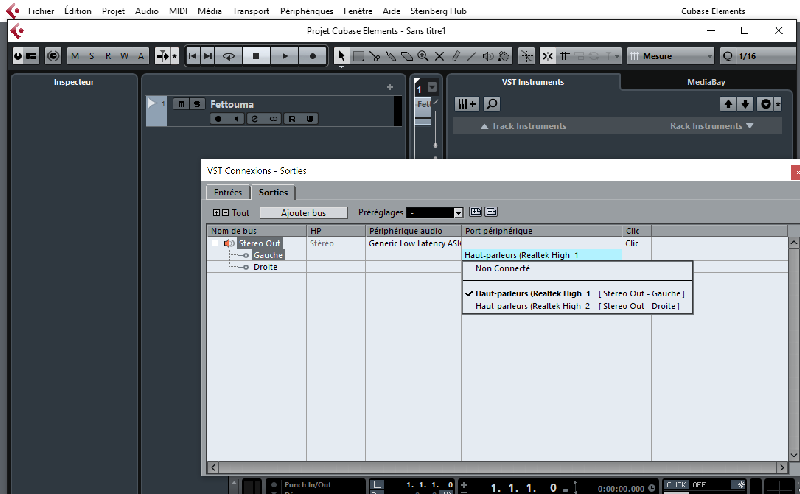
Task: Store a preset in VST Connexions
Action: point(476,212)
